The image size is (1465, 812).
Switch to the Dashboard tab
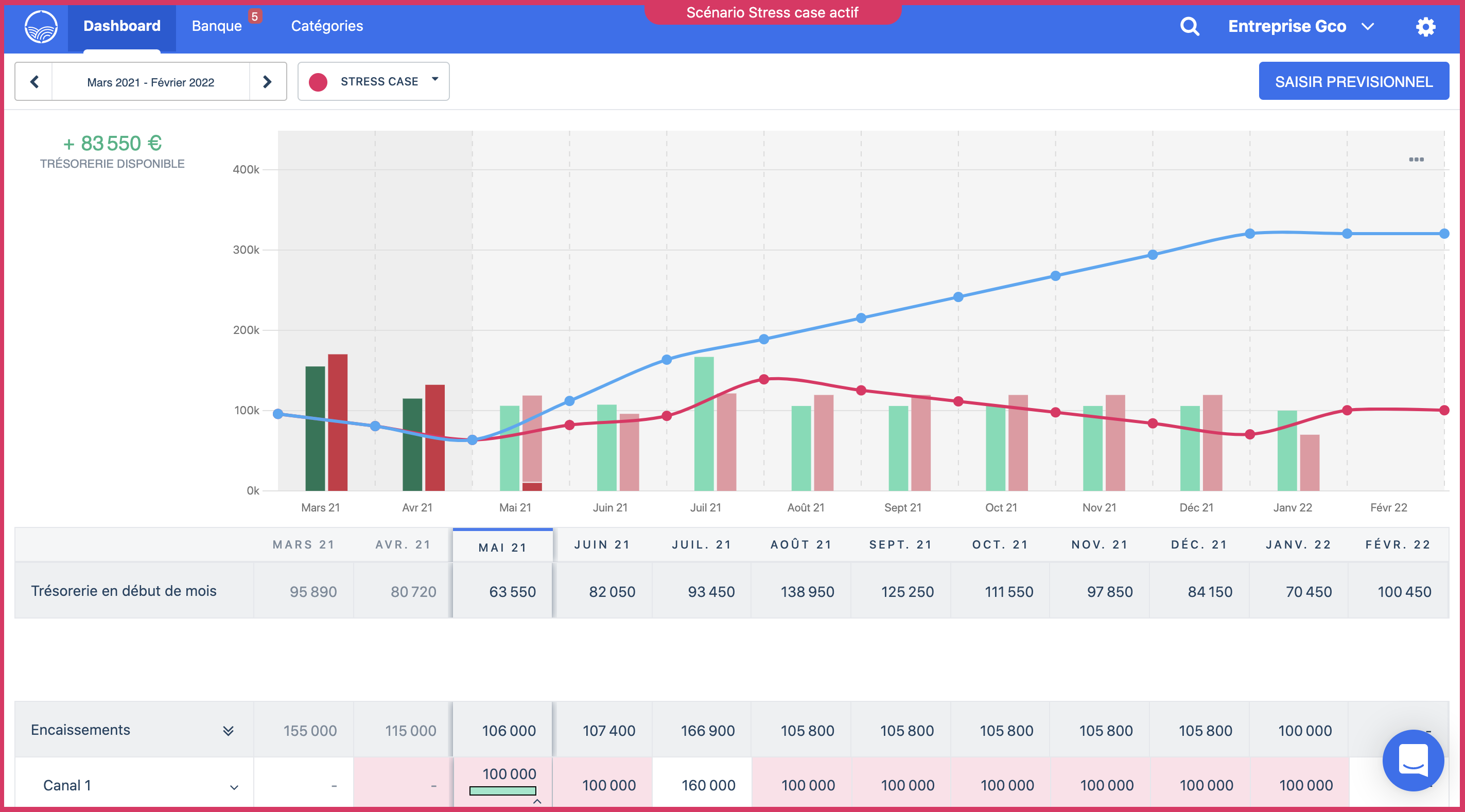[x=121, y=26]
